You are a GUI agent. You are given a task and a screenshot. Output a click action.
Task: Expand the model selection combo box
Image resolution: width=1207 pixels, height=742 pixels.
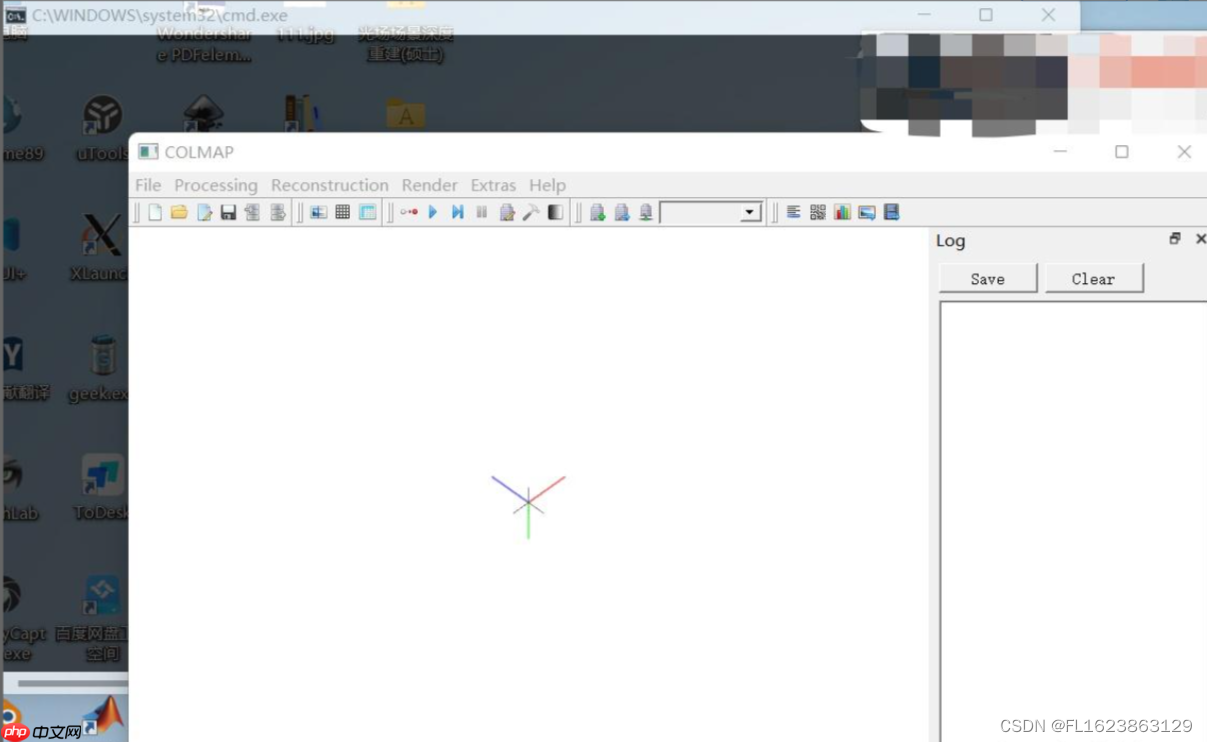(750, 213)
